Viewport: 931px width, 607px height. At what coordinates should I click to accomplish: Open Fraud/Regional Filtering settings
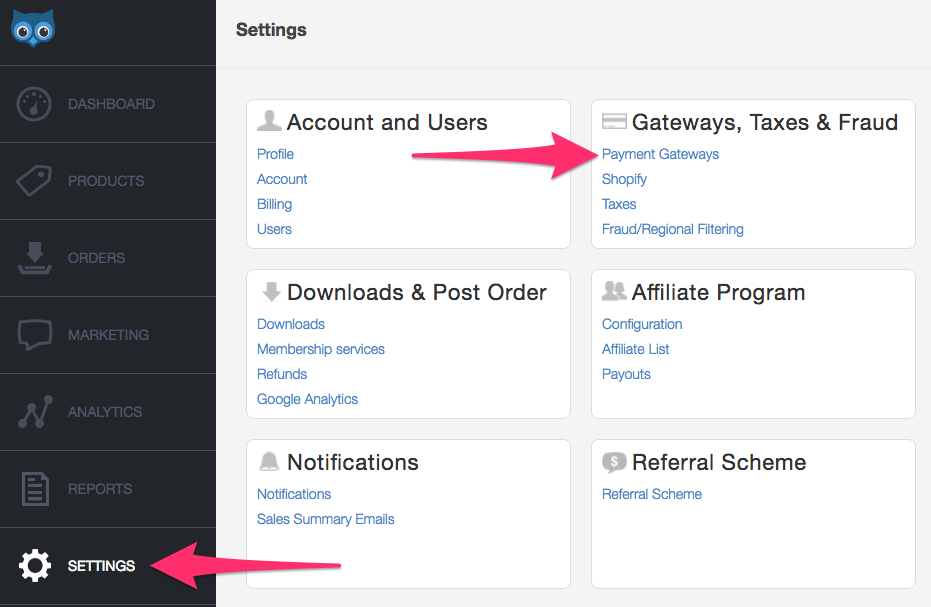(672, 229)
